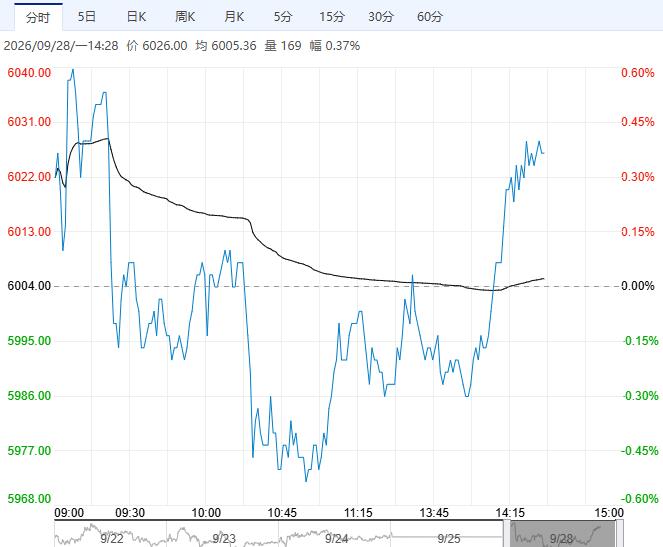Image resolution: width=663 pixels, height=547 pixels.
Task: Click the left handle of the range selector
Action: (507, 533)
